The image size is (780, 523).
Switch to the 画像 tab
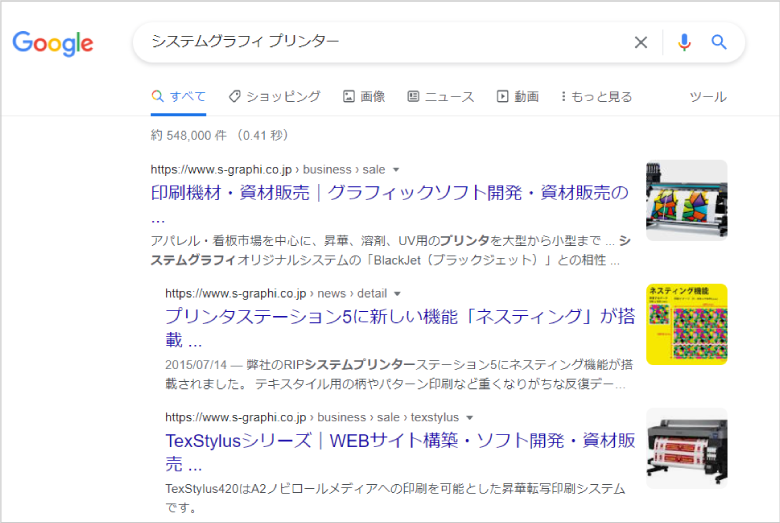point(364,97)
